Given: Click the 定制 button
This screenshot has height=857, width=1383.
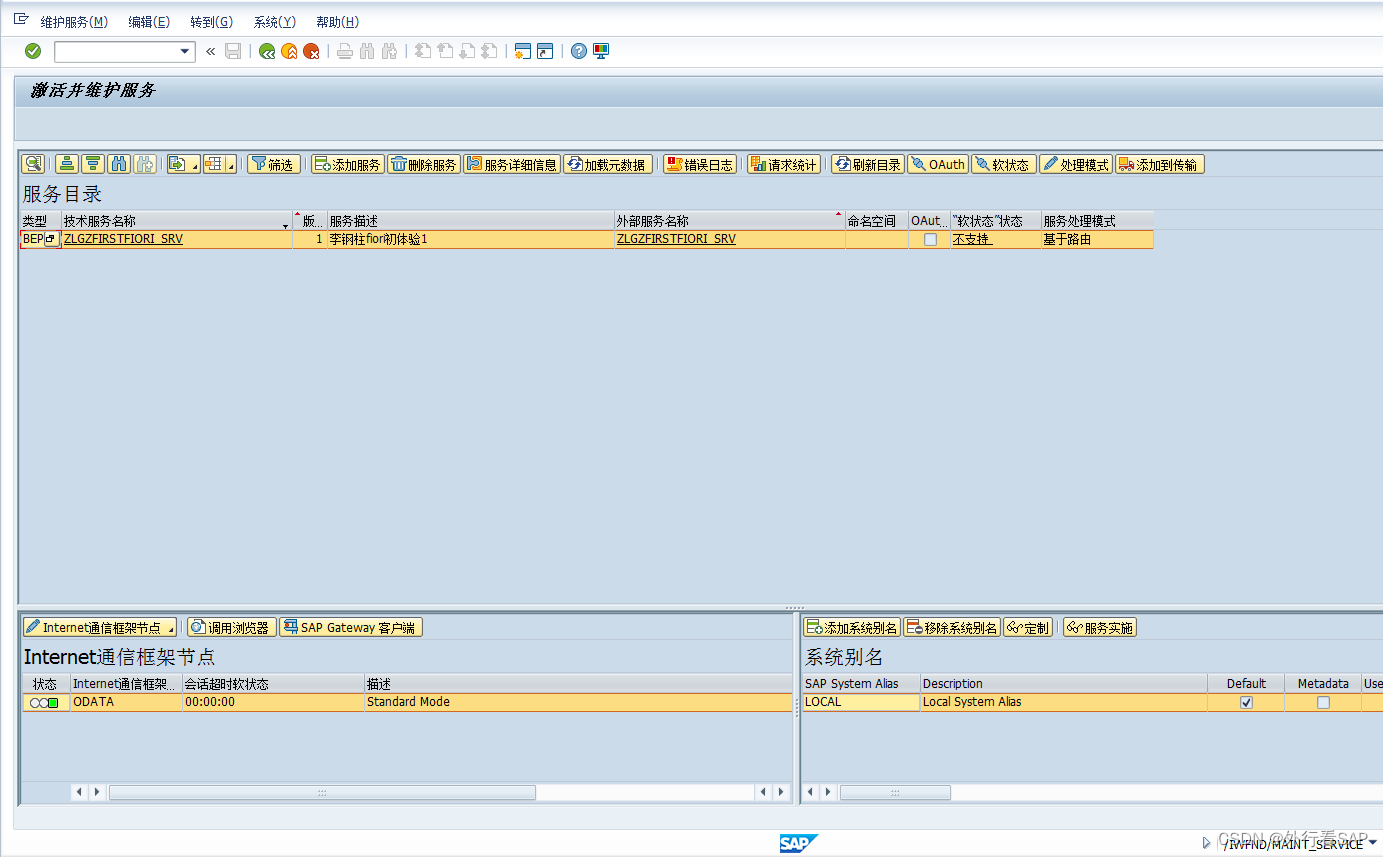Looking at the screenshot, I should click(x=1027, y=627).
